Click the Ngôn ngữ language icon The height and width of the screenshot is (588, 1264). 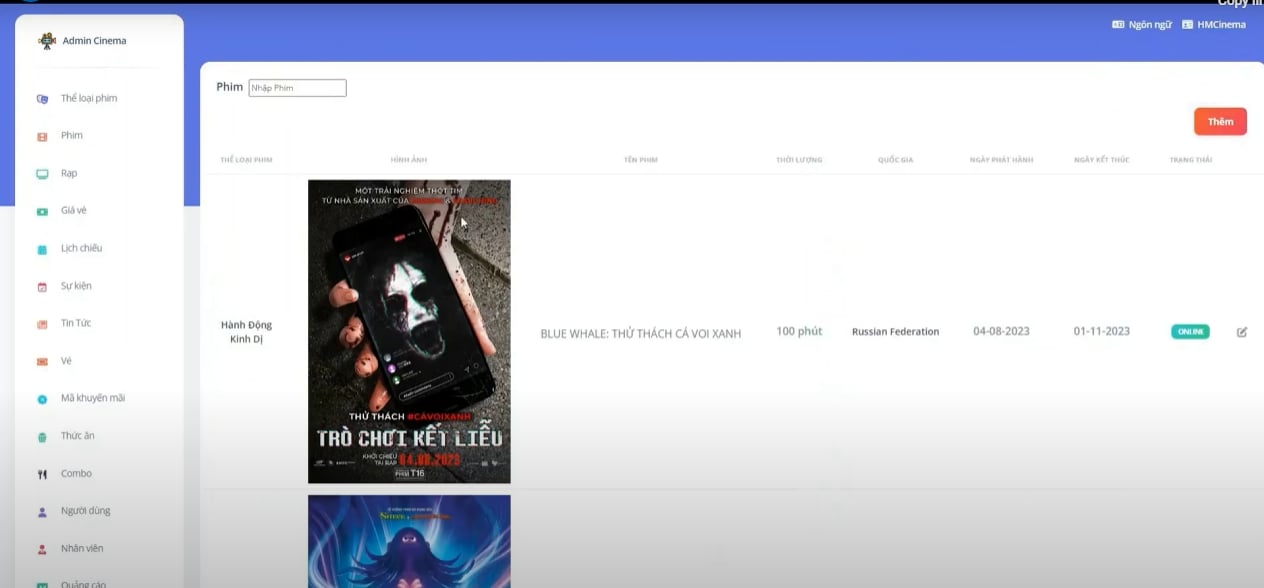(1118, 24)
